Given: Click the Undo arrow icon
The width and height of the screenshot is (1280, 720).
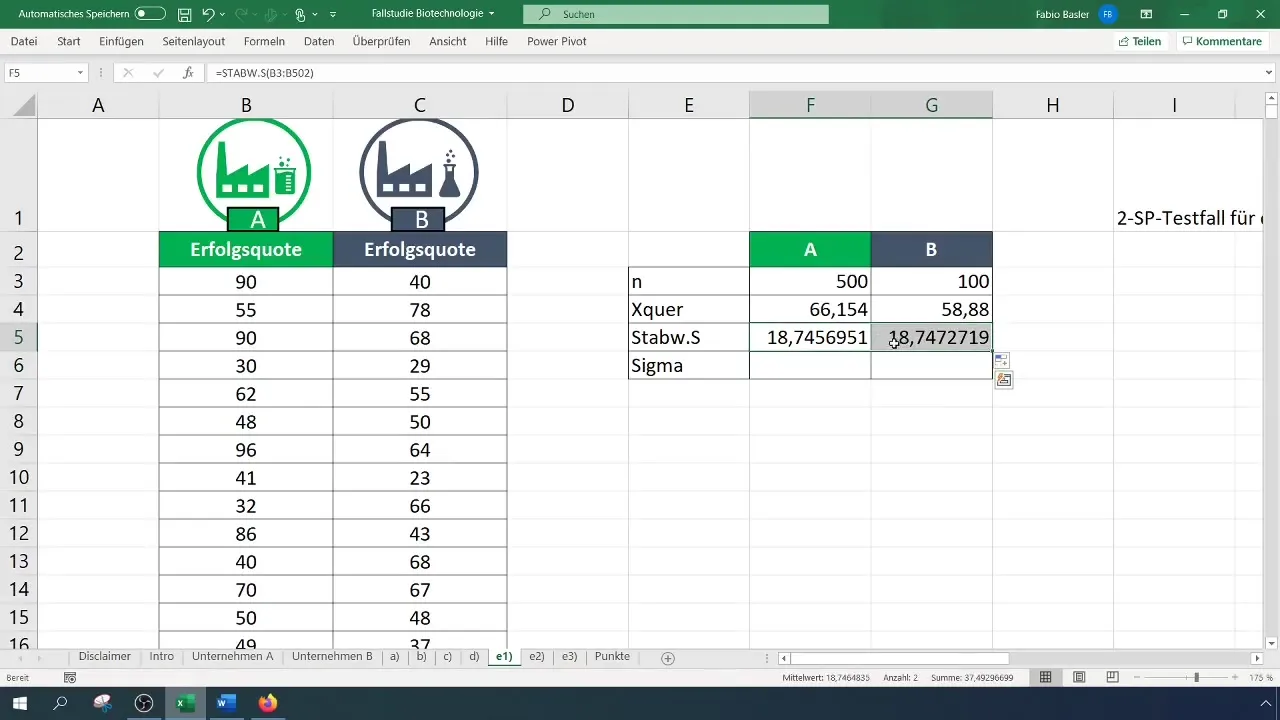Looking at the screenshot, I should pos(208,14).
